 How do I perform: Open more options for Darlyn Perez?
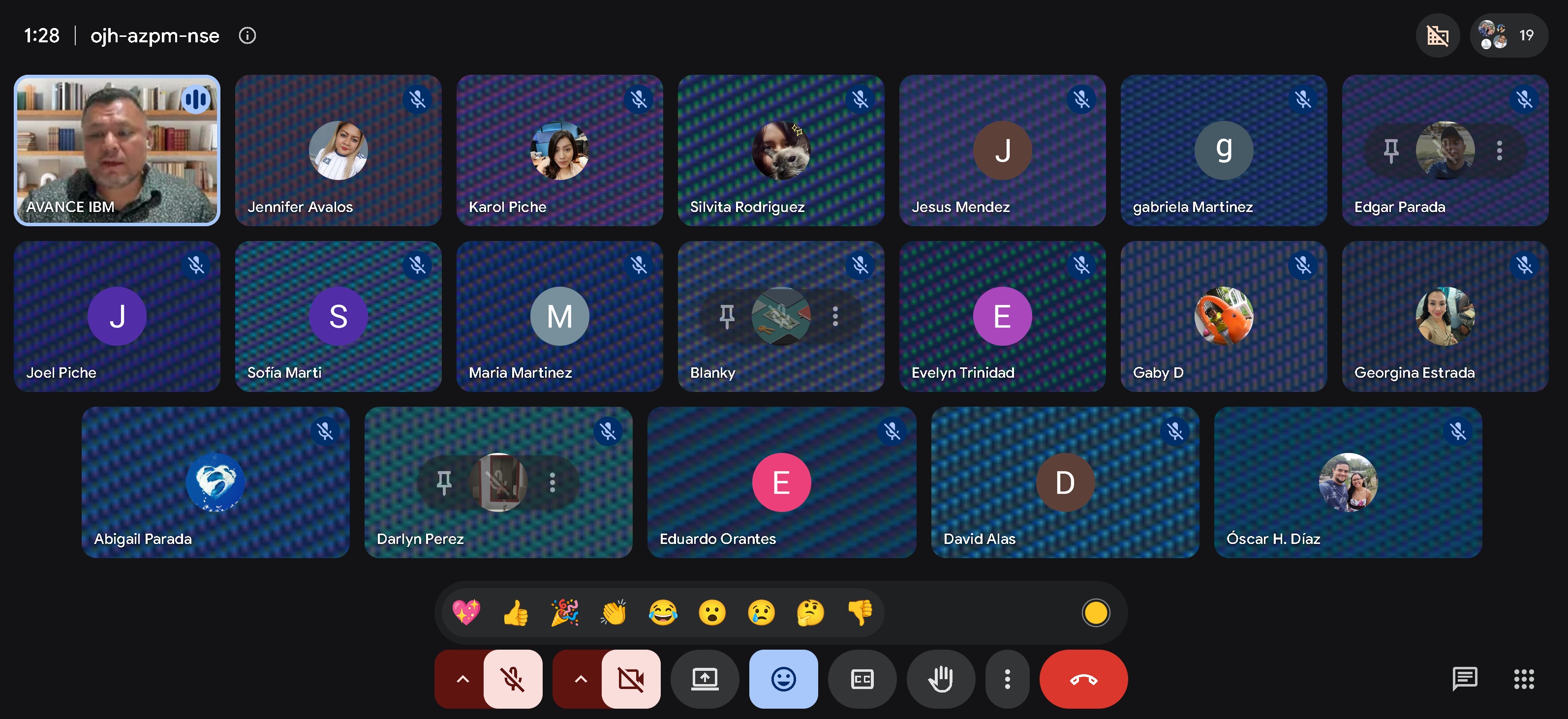(552, 482)
